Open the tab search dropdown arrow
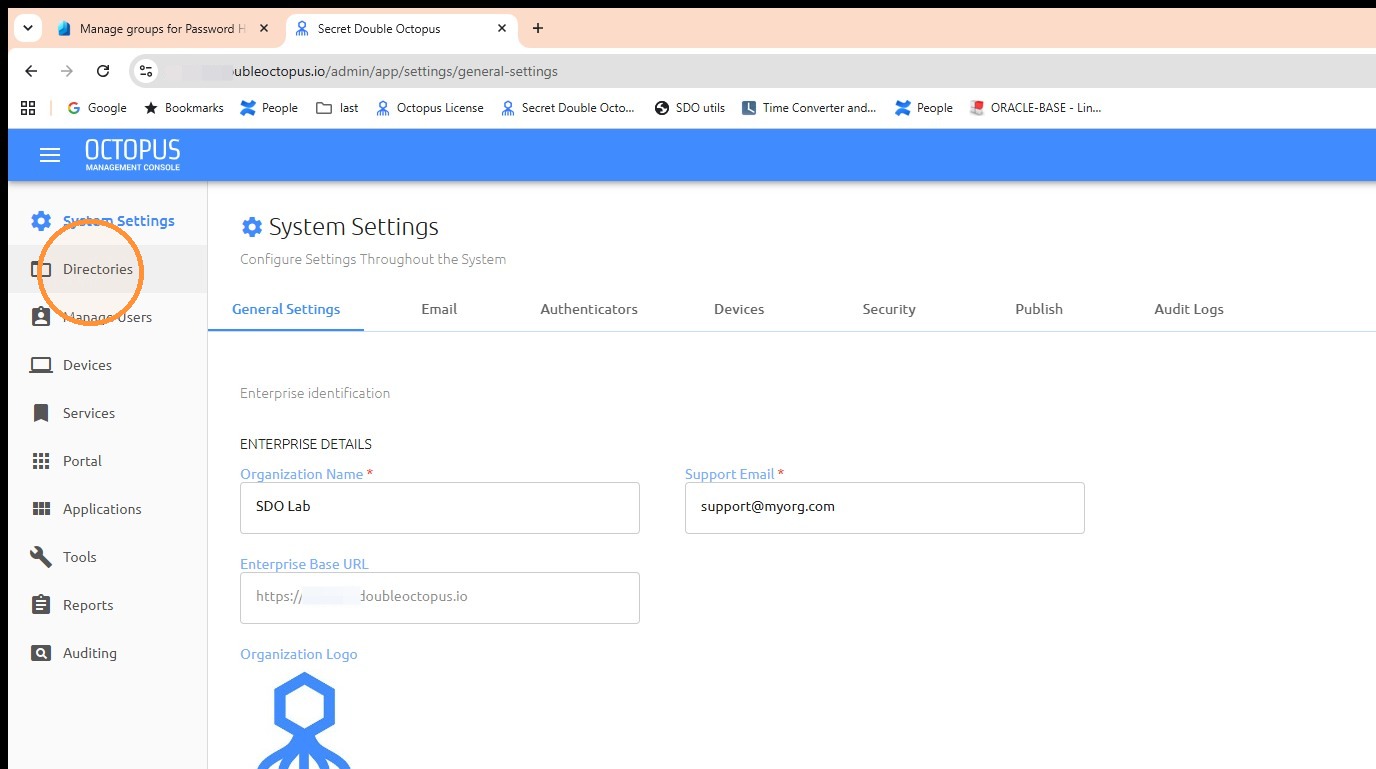Viewport: 1376px width, 769px height. coord(27,28)
